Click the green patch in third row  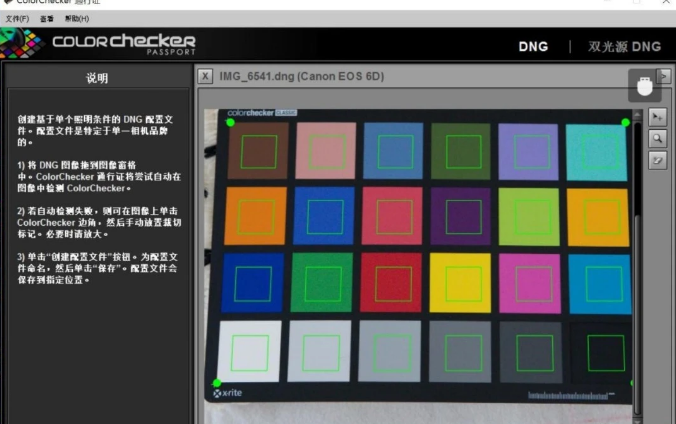pos(322,282)
